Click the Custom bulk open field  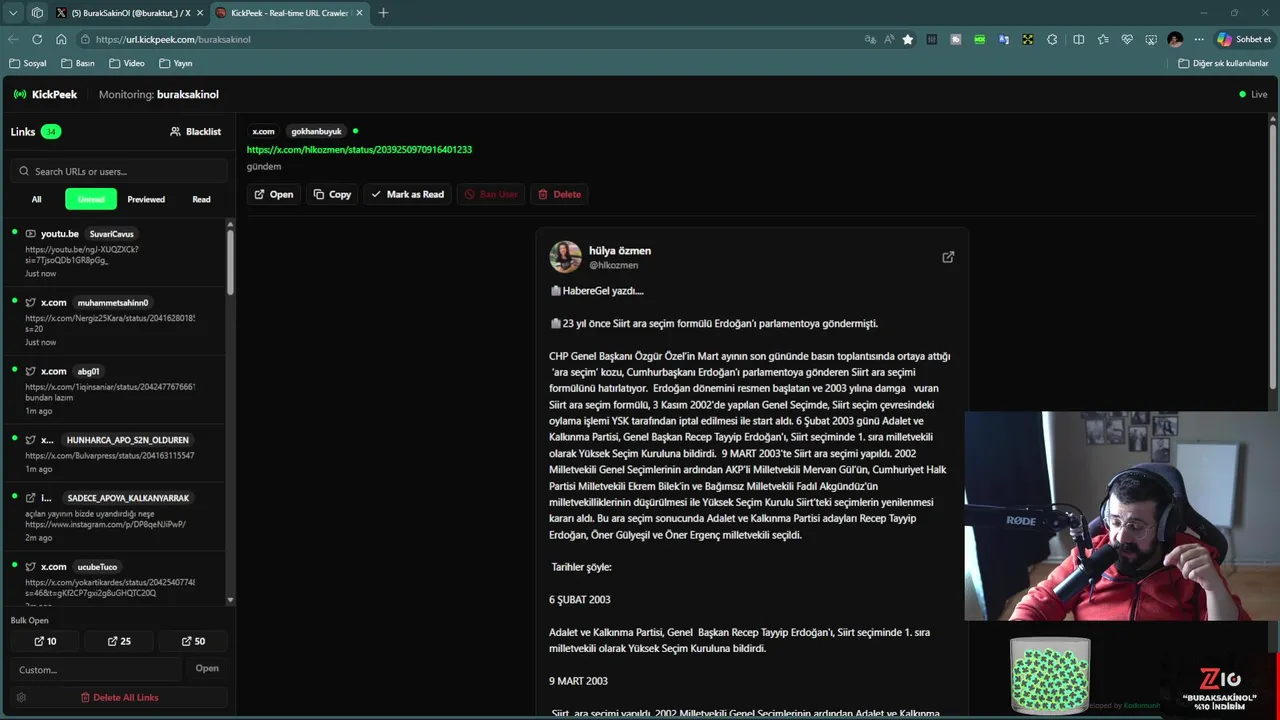click(96, 669)
